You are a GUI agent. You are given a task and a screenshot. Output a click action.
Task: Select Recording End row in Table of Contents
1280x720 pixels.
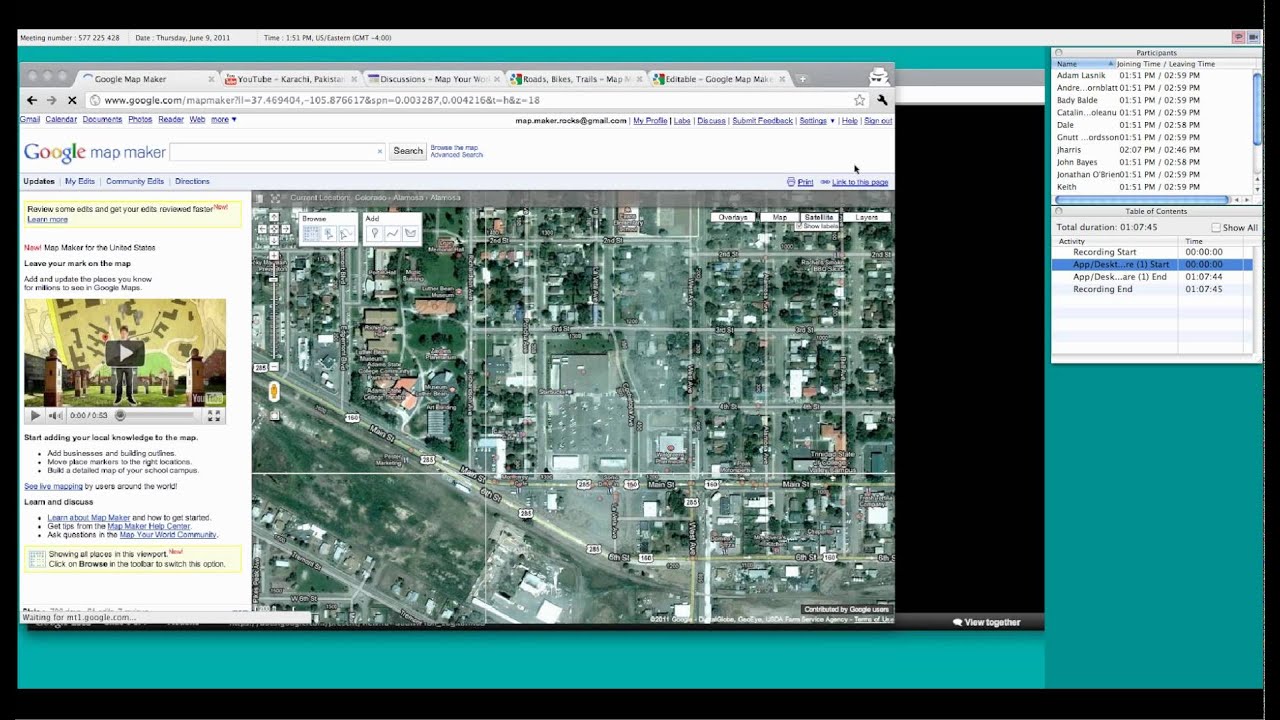(1151, 289)
